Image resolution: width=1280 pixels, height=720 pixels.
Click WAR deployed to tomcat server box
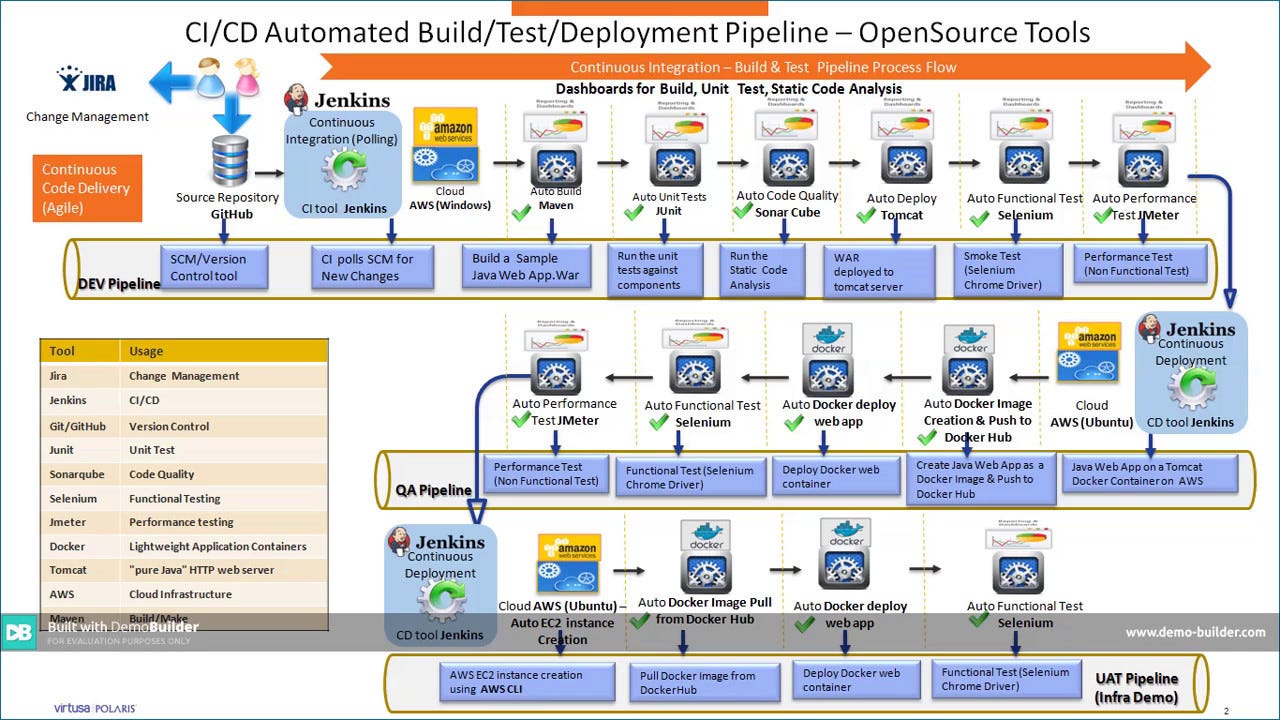(x=878, y=272)
